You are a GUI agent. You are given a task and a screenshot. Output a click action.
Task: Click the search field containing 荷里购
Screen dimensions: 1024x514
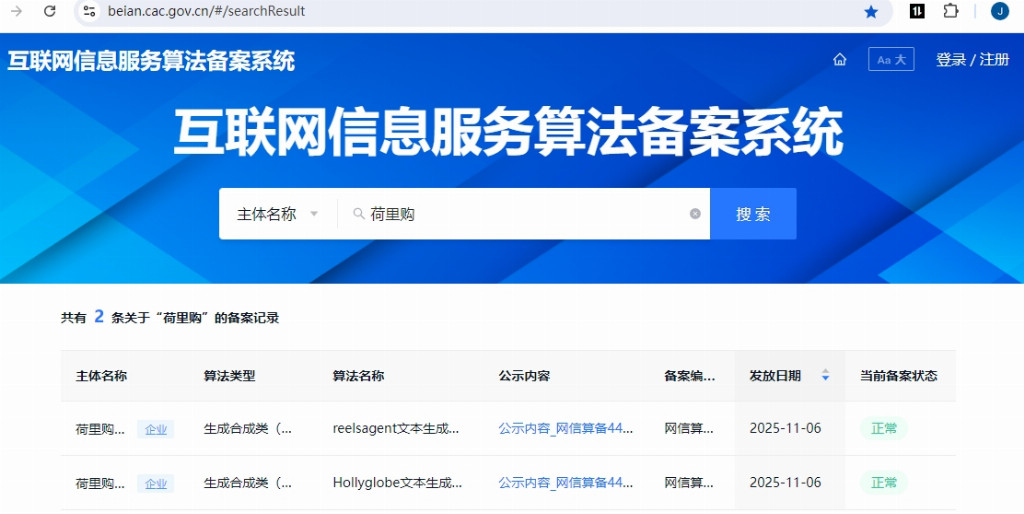click(x=520, y=214)
